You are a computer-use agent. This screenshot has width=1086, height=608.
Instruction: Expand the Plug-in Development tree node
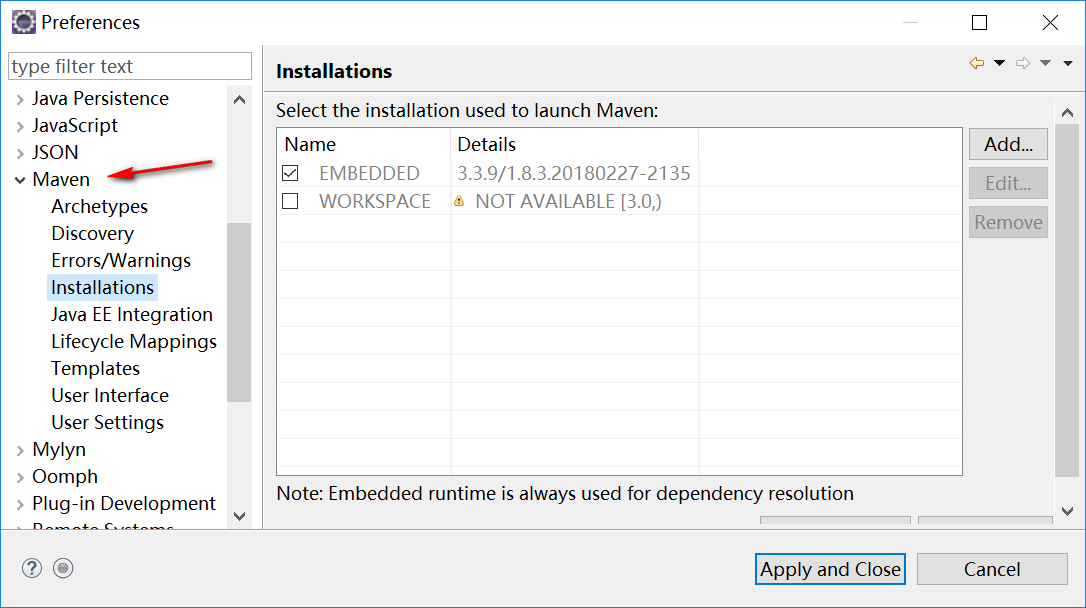[20, 504]
